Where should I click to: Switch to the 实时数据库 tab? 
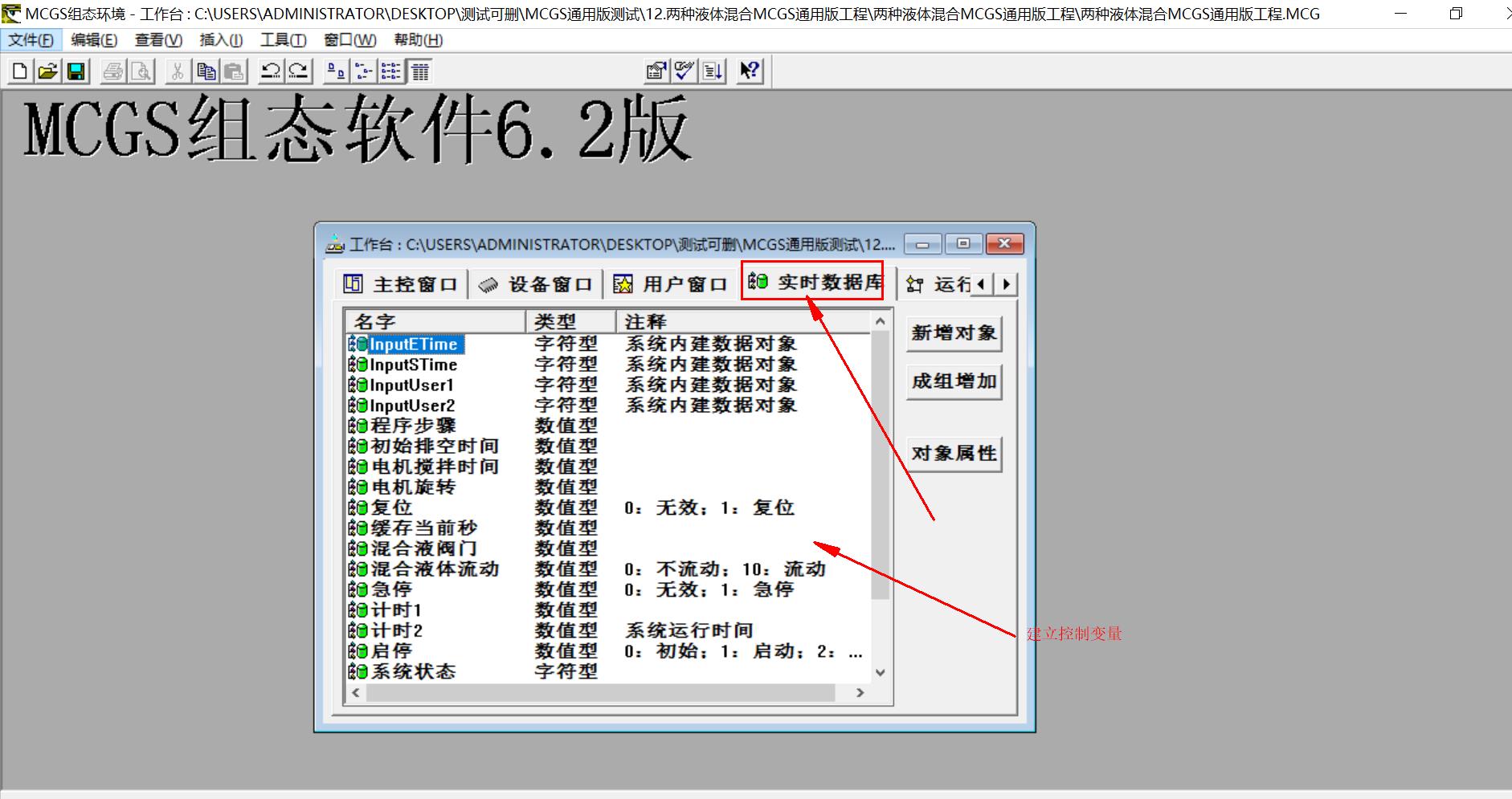[x=813, y=283]
